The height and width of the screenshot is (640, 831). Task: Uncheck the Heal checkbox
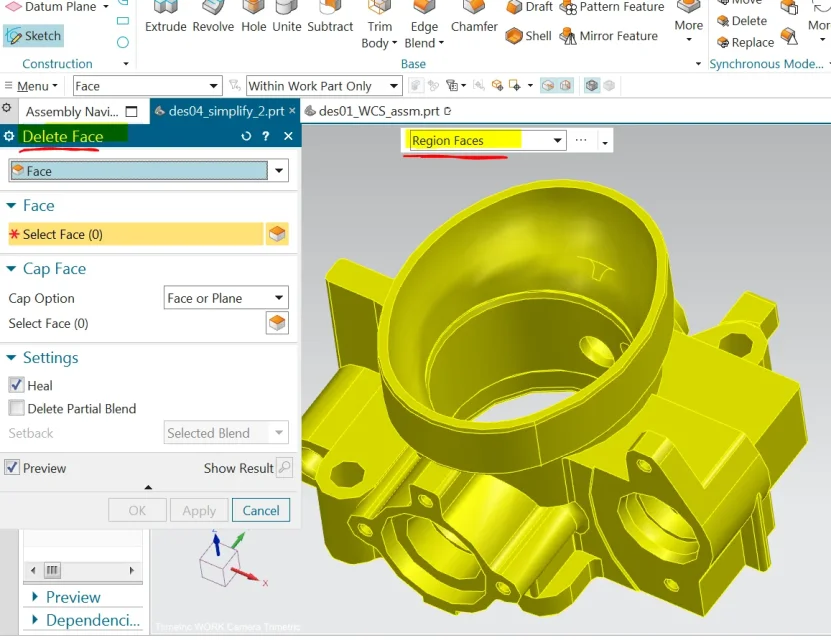16,385
